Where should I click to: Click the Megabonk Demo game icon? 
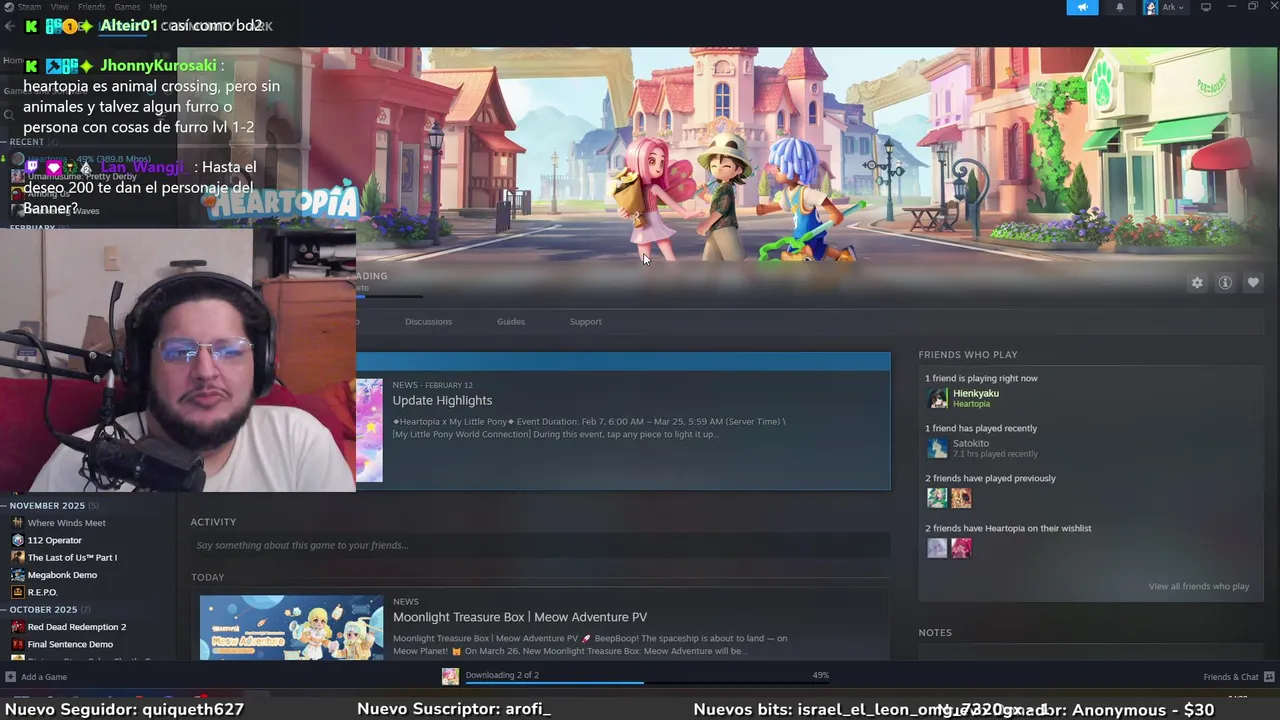[18, 575]
